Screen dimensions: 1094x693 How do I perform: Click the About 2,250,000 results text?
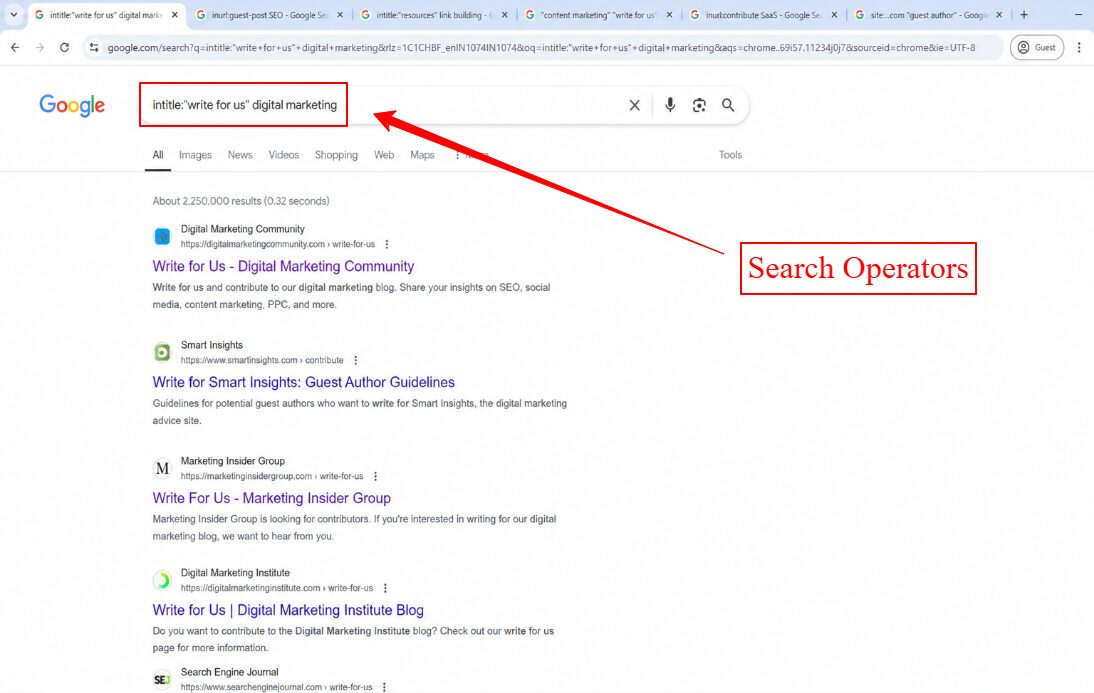241,201
